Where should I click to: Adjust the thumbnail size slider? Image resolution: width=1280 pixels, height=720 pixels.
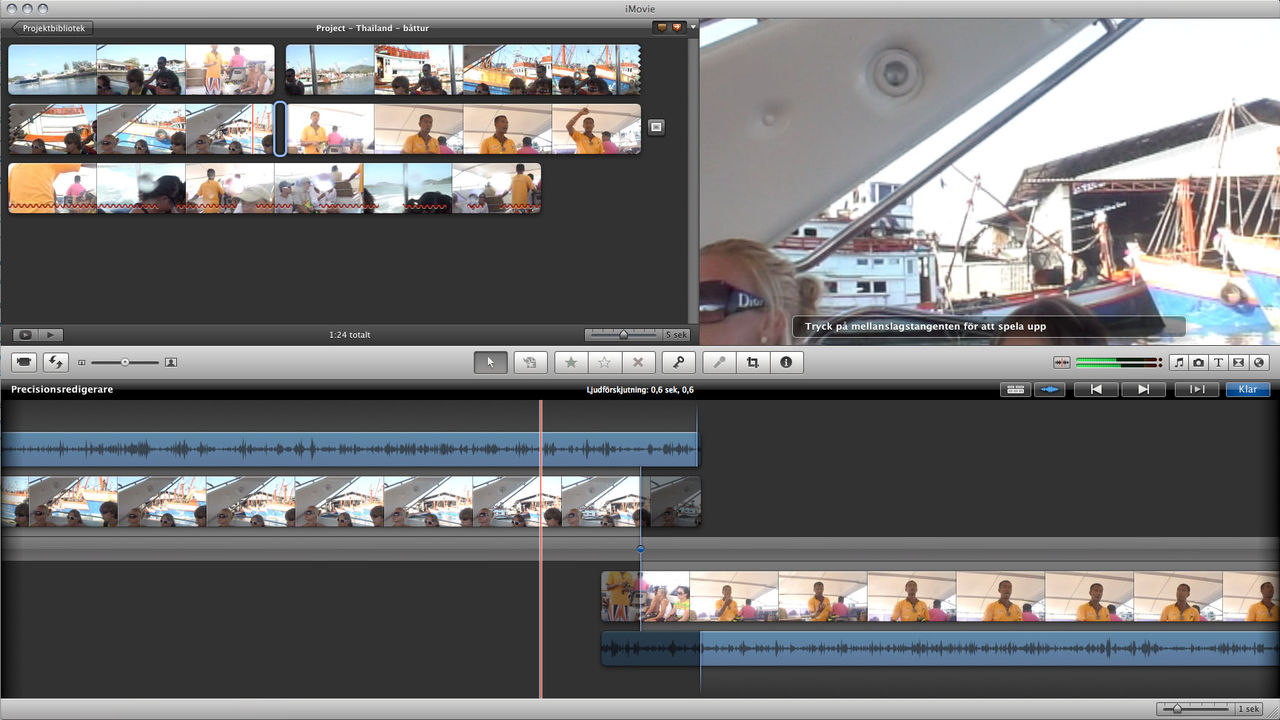click(125, 362)
